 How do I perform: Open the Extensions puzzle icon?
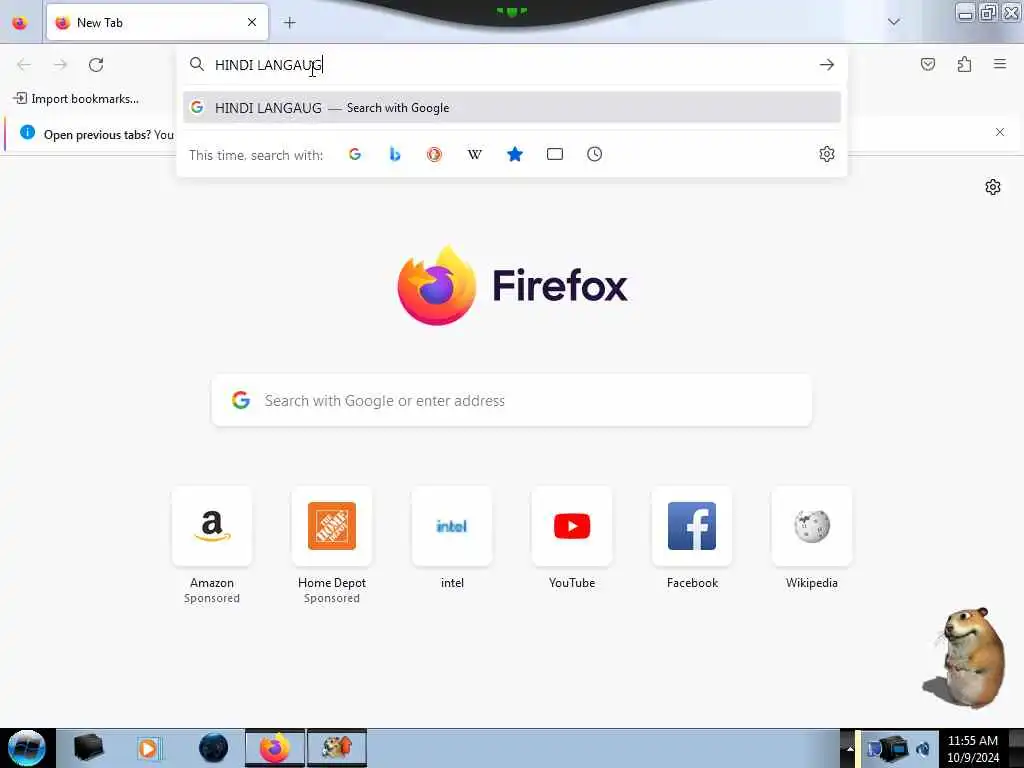(x=965, y=64)
